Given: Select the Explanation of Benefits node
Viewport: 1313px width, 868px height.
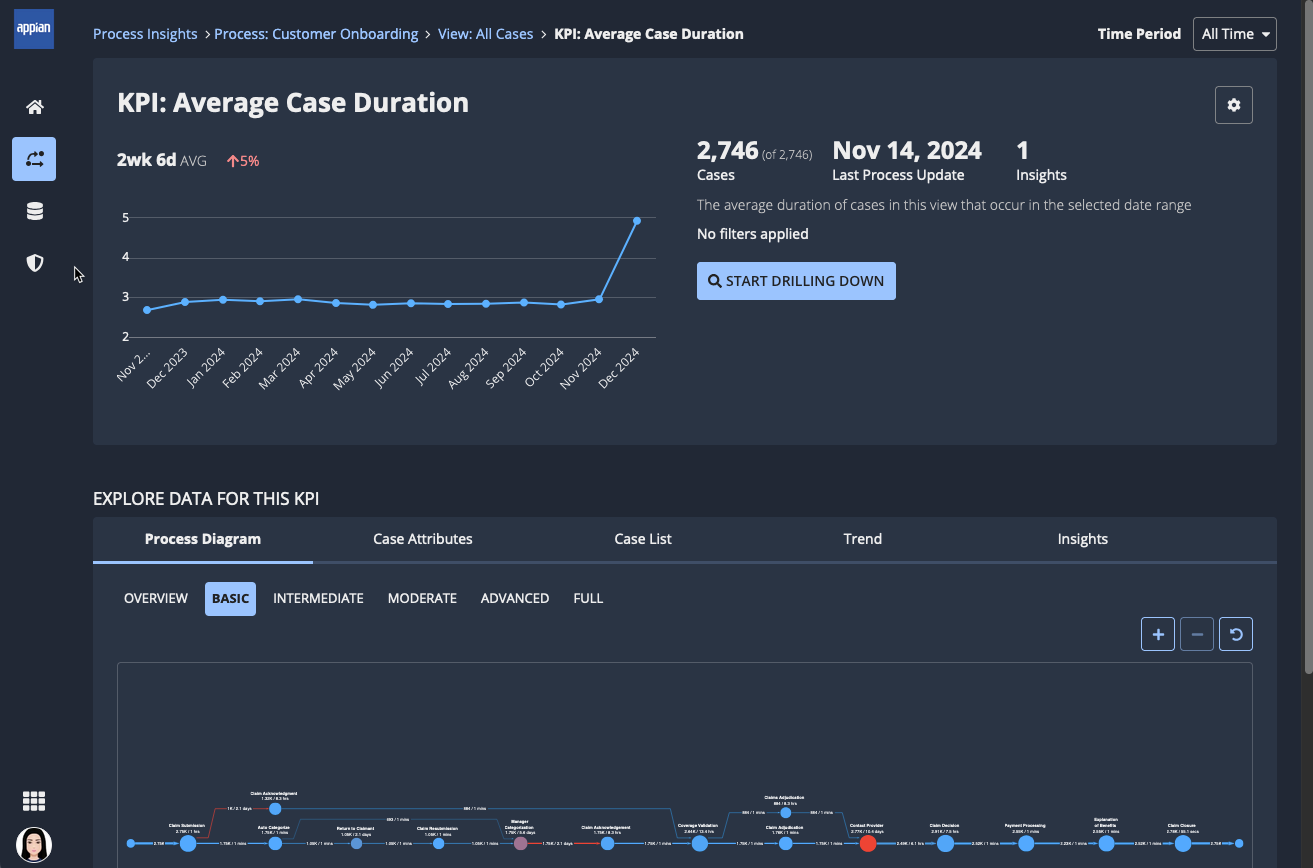Looking at the screenshot, I should tap(1106, 844).
